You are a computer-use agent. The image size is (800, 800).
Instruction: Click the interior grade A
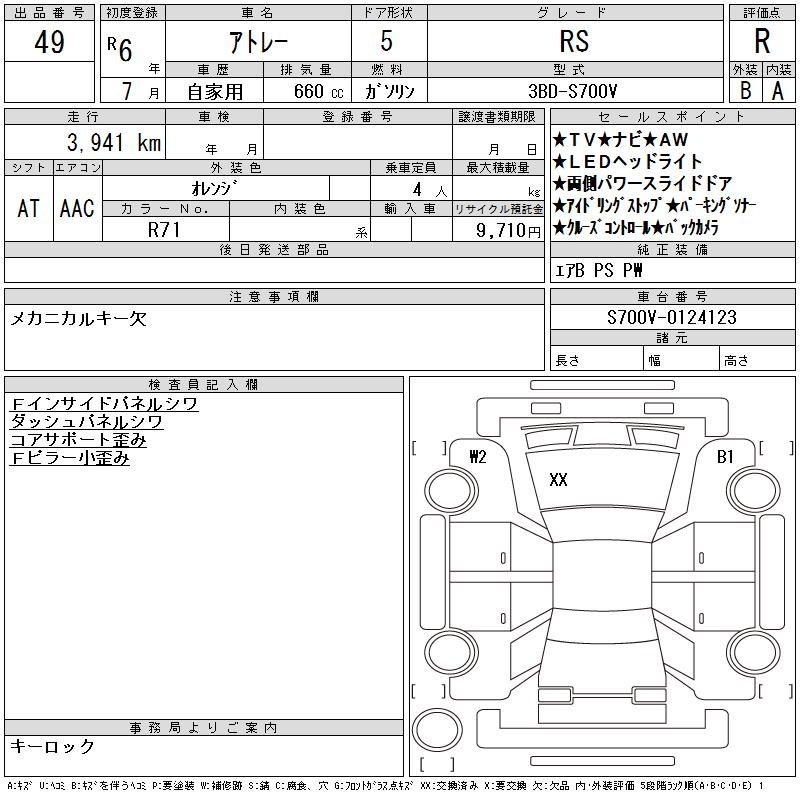click(778, 91)
